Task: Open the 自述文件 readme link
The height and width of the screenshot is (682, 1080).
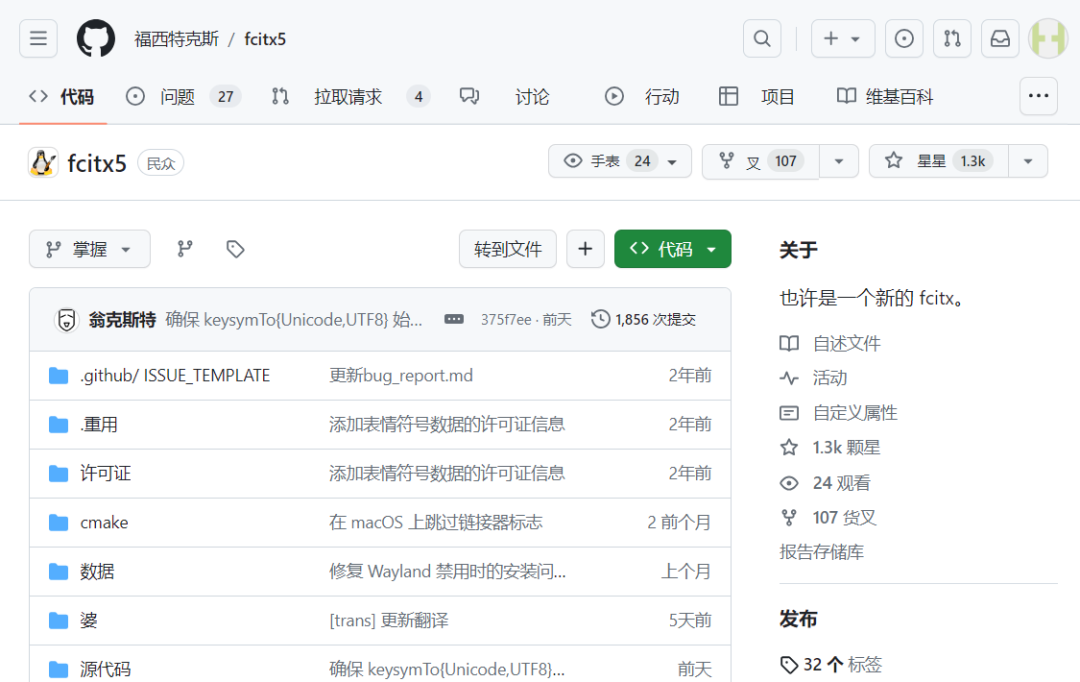Action: tap(830, 343)
